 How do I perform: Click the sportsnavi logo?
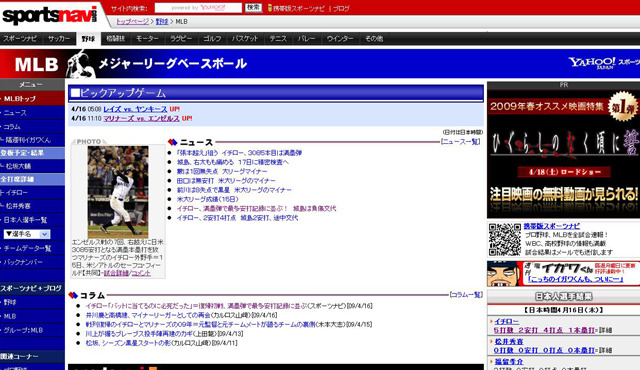click(50, 15)
